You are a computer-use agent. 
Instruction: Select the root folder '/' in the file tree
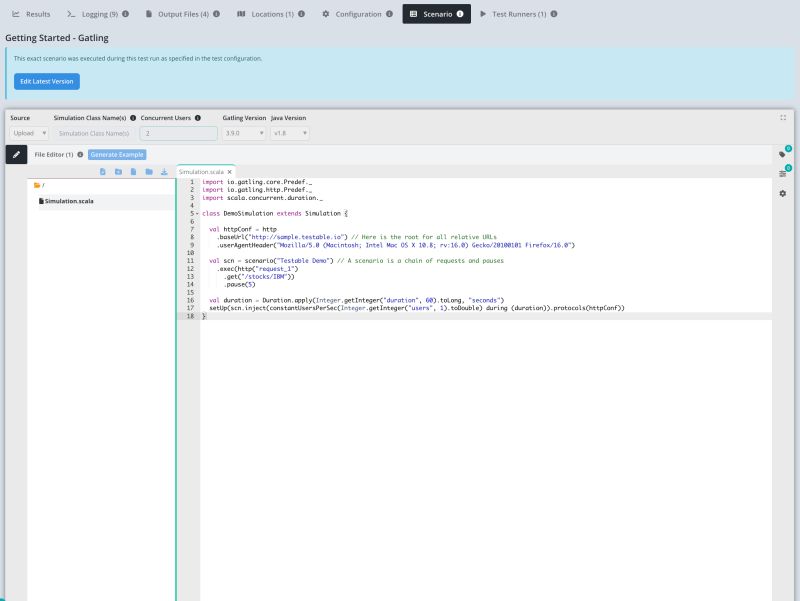coord(39,186)
